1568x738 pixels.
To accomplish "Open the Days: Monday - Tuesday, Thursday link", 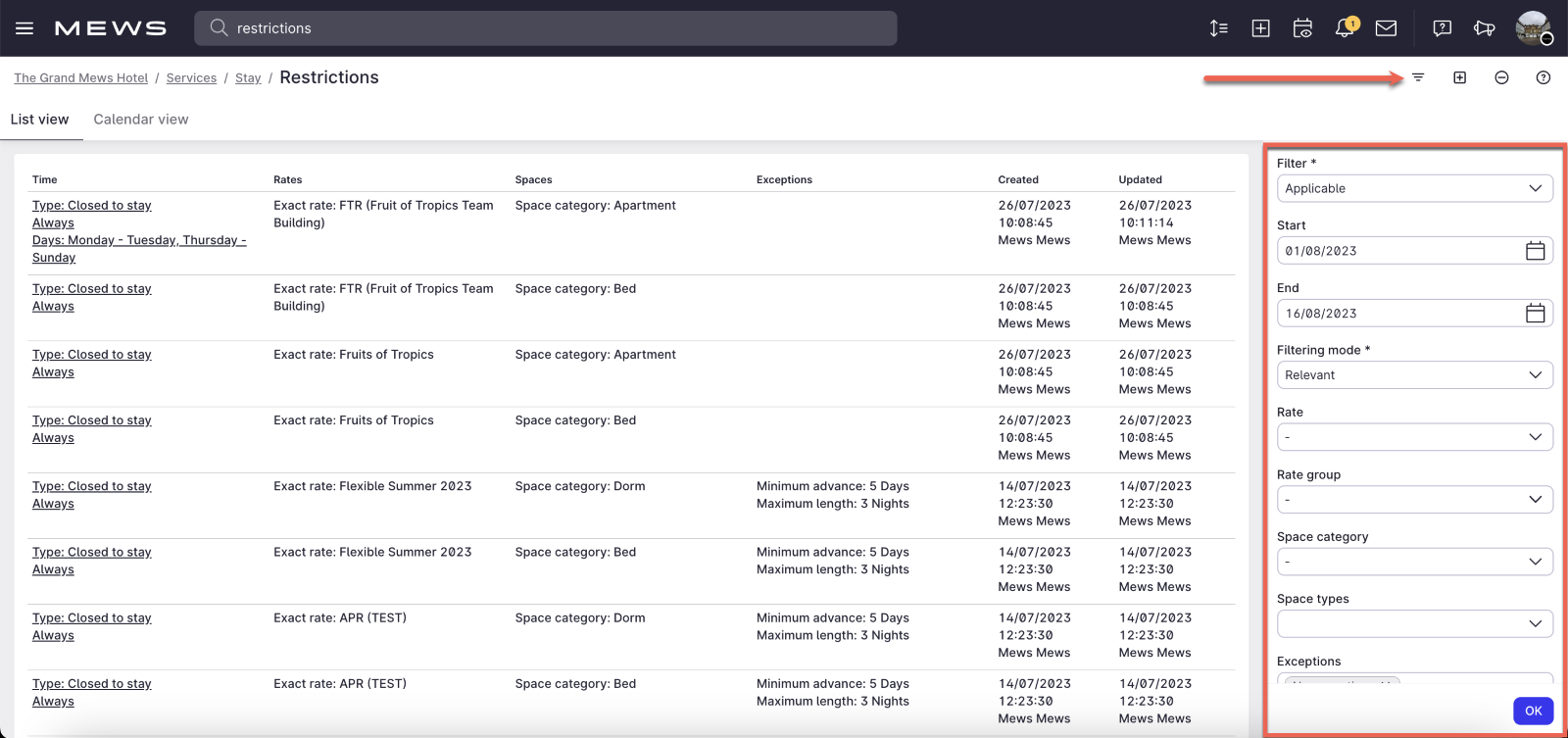I will tap(139, 249).
